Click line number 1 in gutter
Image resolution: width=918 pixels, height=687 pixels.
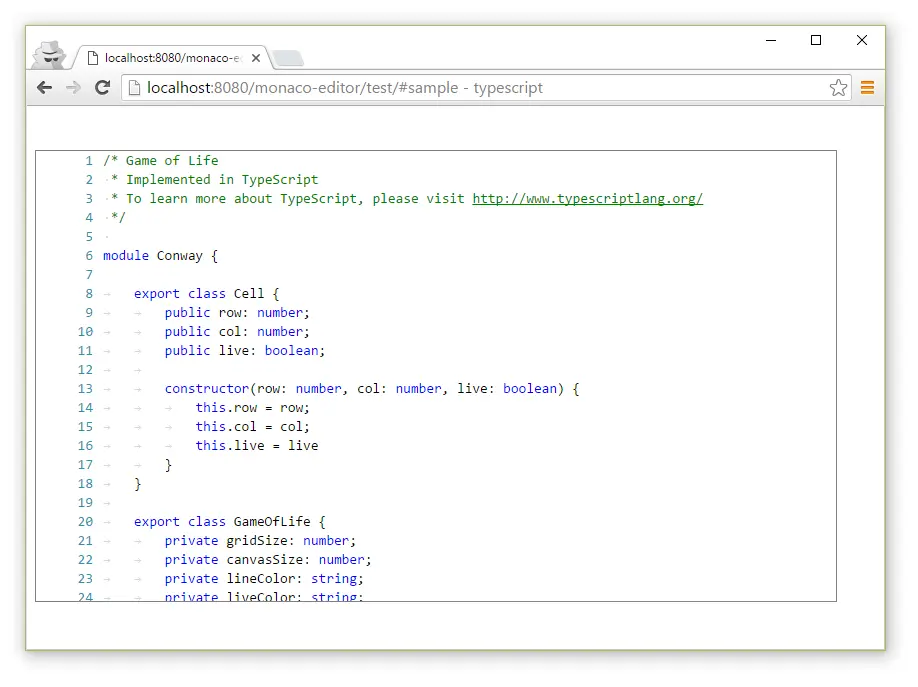pyautogui.click(x=89, y=160)
